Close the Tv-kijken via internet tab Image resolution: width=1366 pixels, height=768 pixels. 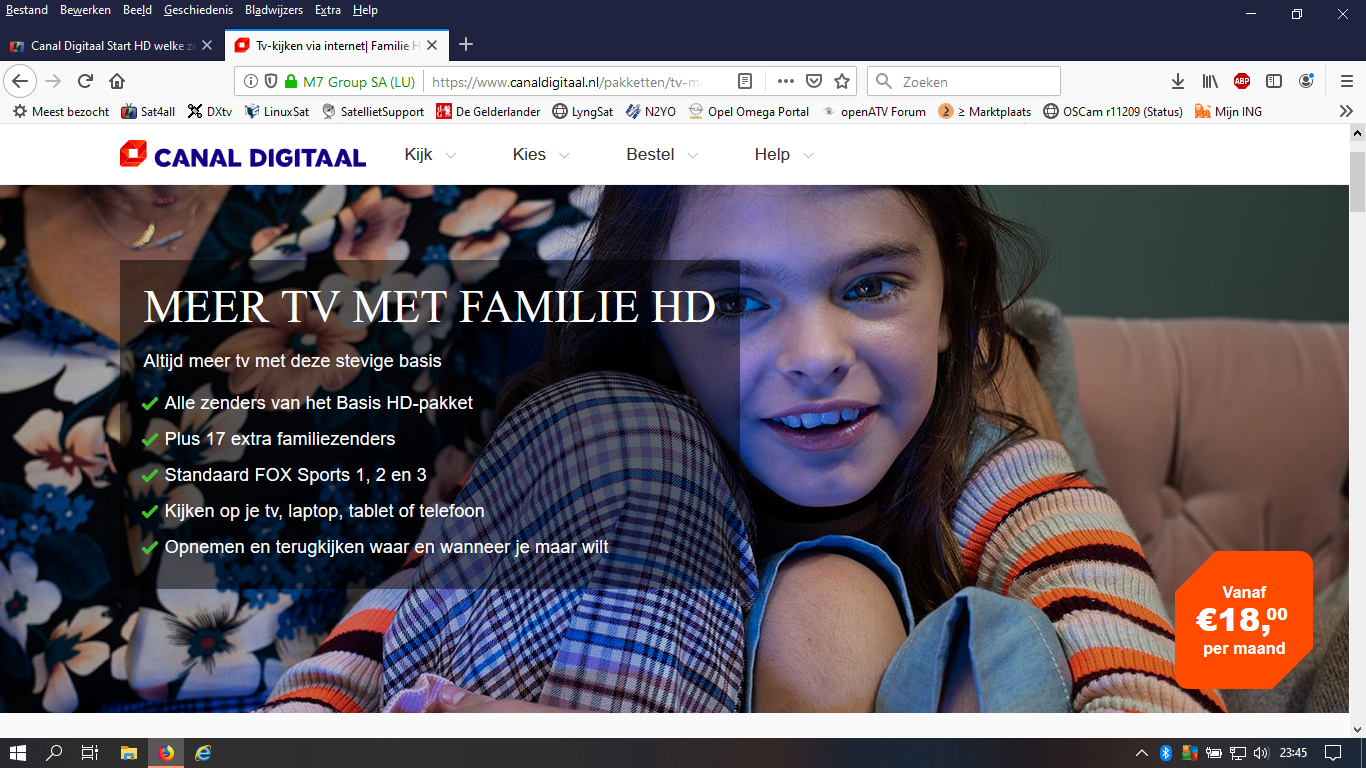[432, 45]
